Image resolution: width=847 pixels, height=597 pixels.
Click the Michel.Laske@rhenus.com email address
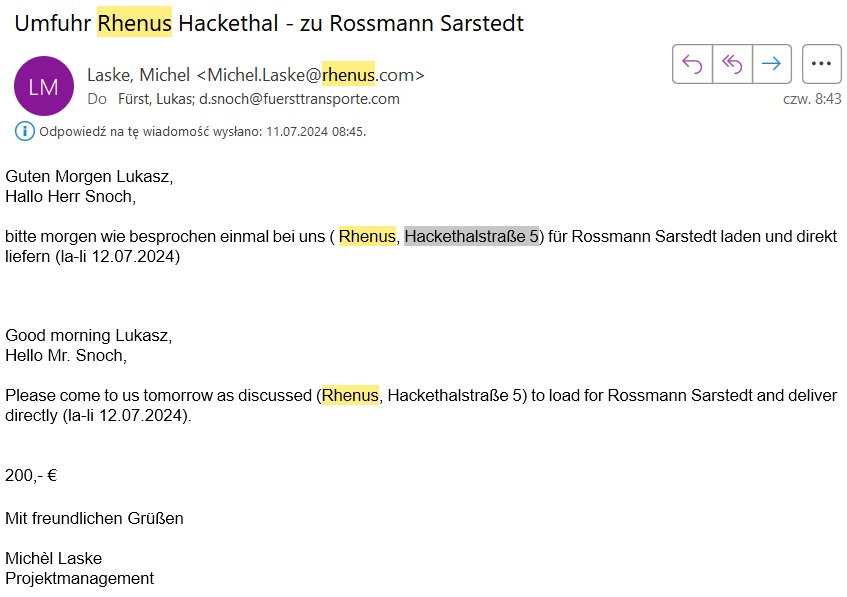(x=311, y=75)
